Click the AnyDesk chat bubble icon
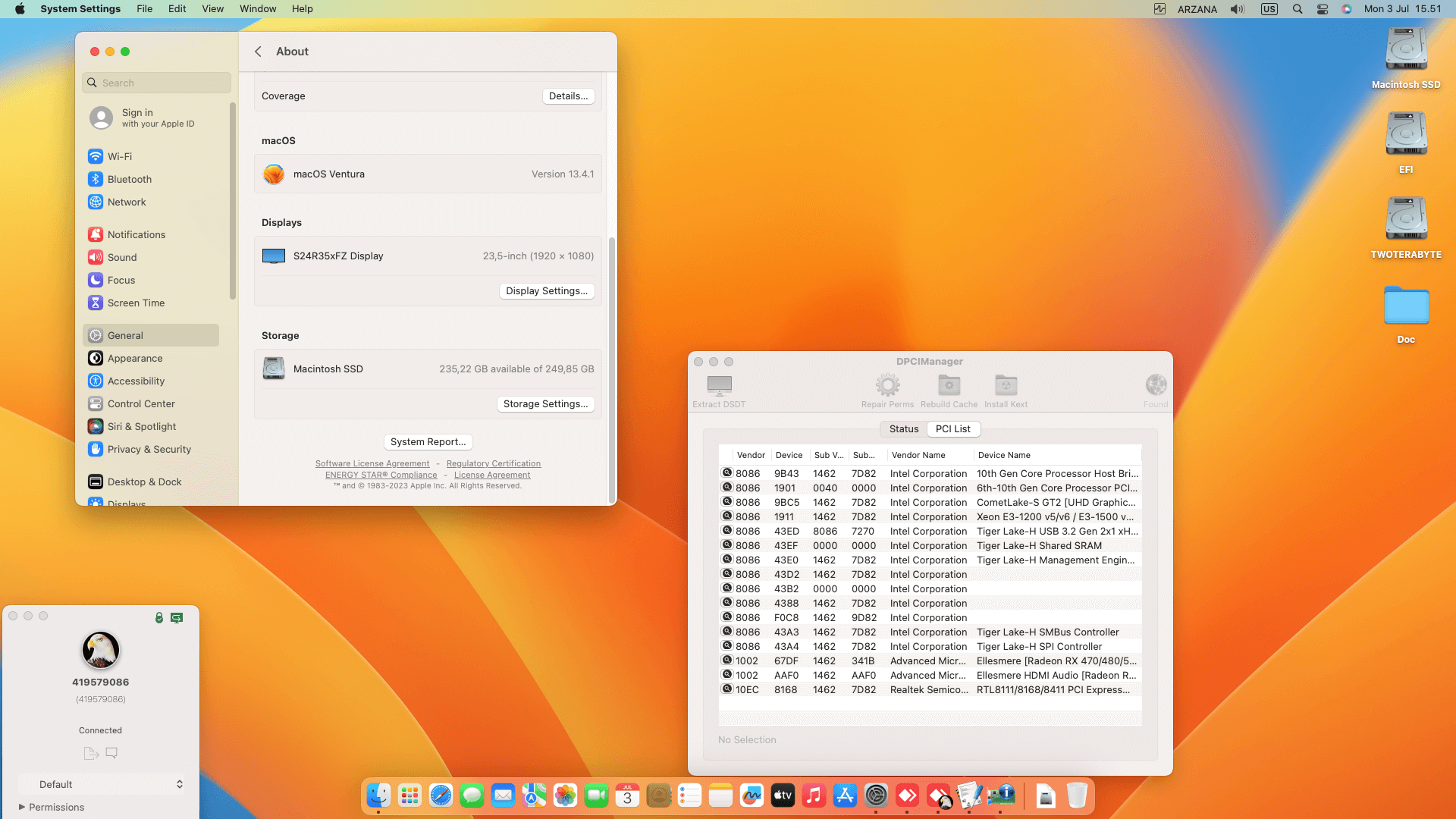This screenshot has width=1456, height=819. pyautogui.click(x=111, y=753)
